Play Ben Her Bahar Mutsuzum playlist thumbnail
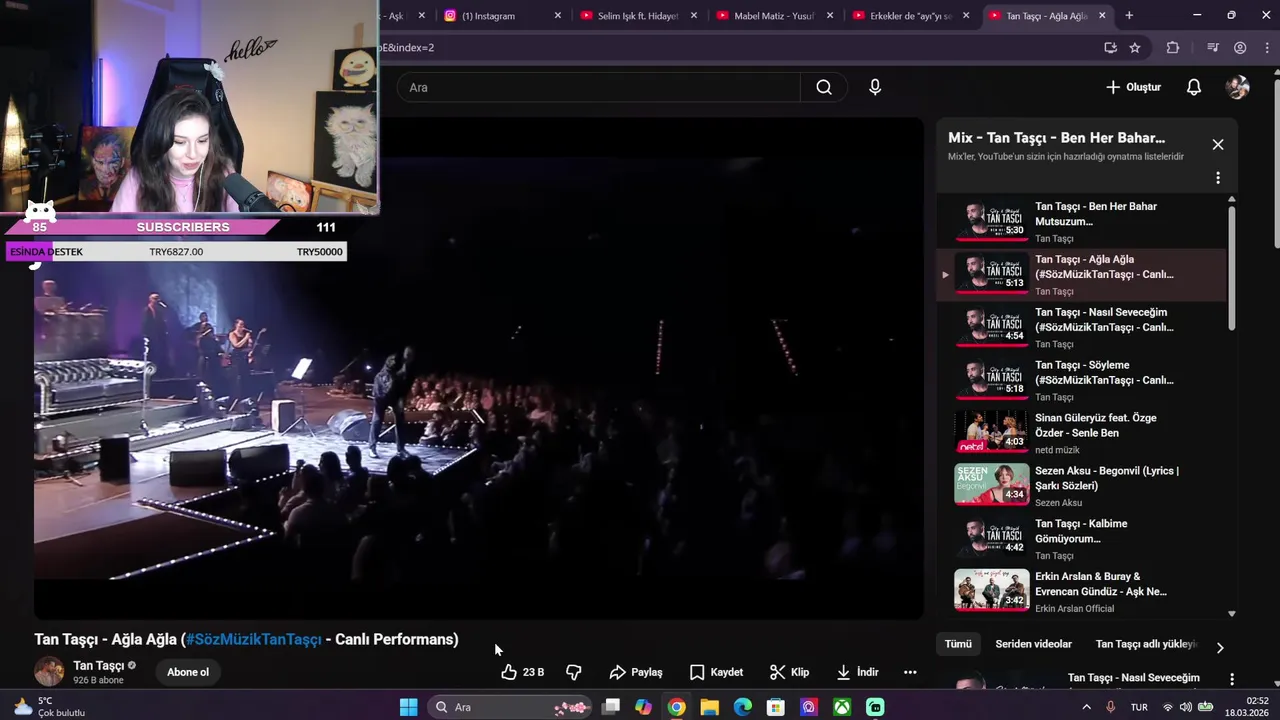Image resolution: width=1280 pixels, height=720 pixels. click(991, 220)
